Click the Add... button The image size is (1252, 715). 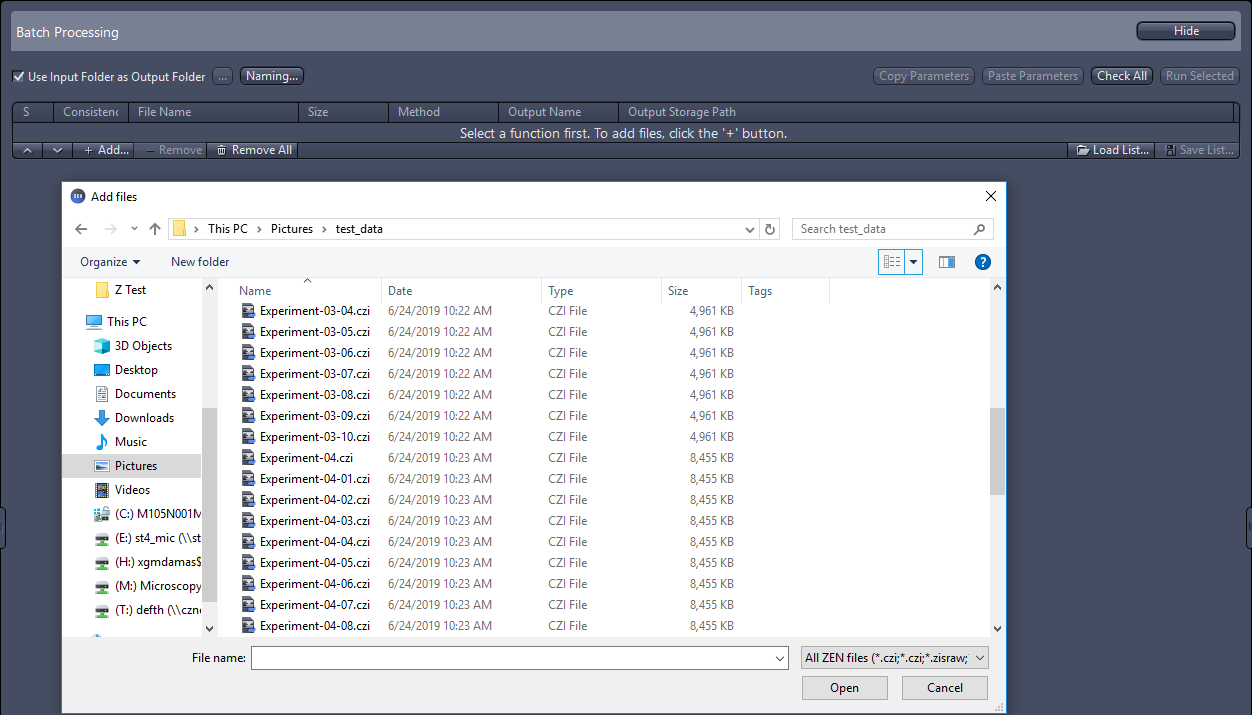point(104,150)
